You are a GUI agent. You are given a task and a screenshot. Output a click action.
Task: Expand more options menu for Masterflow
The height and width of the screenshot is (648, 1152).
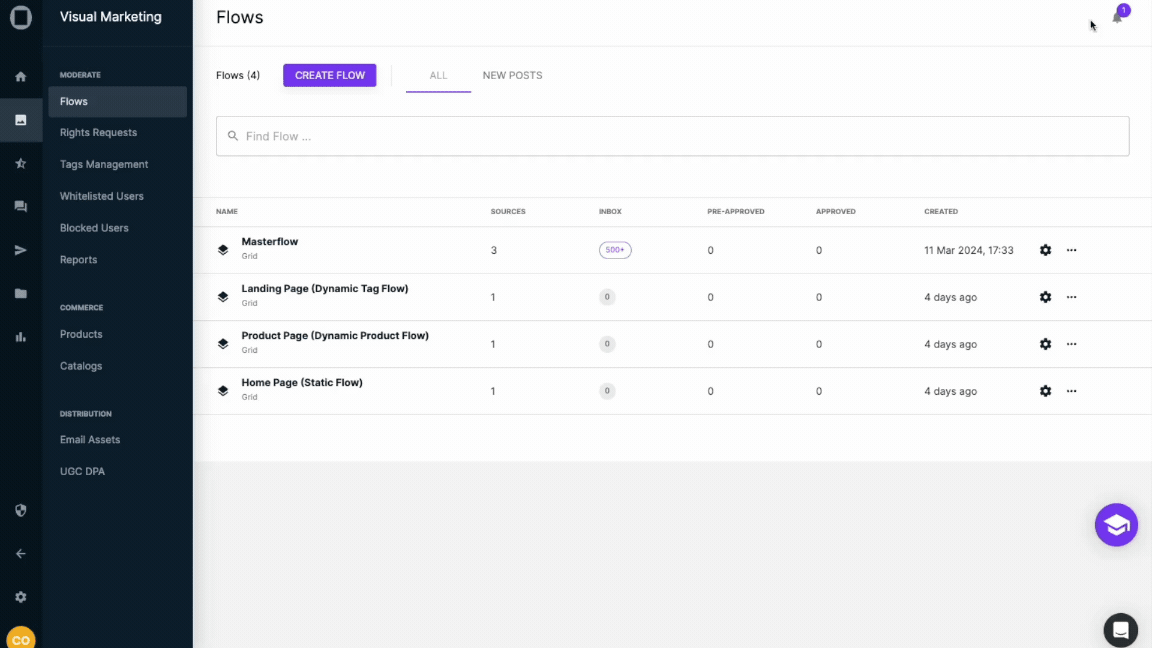click(1071, 250)
